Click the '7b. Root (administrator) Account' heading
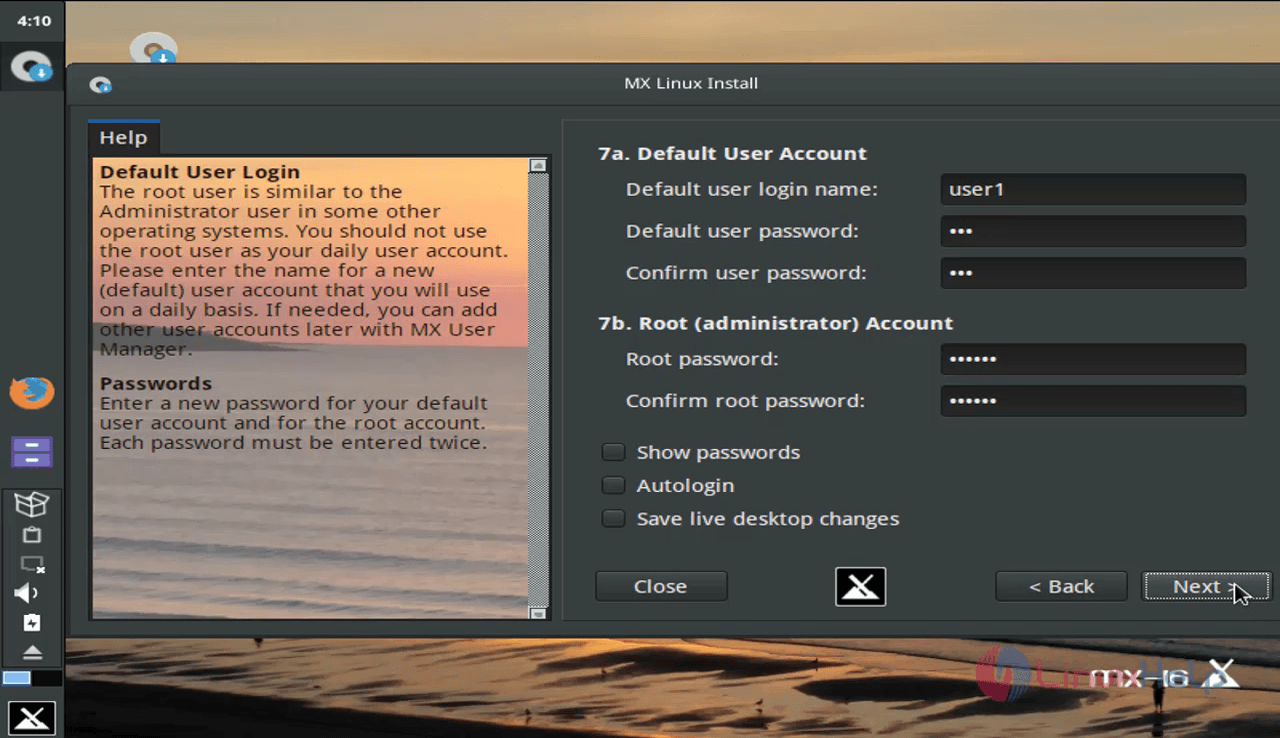This screenshot has width=1280, height=738. click(x=776, y=324)
